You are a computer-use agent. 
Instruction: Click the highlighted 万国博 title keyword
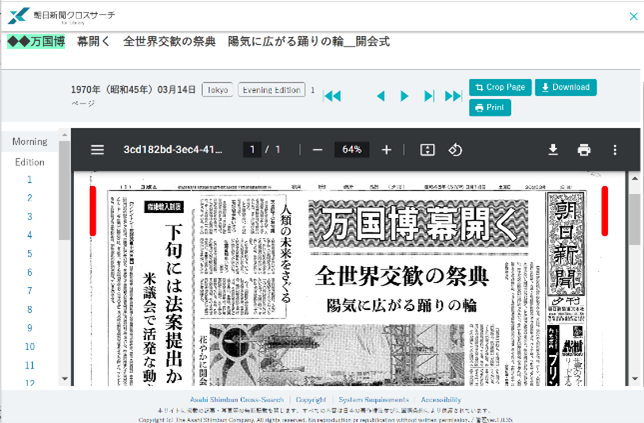point(36,41)
